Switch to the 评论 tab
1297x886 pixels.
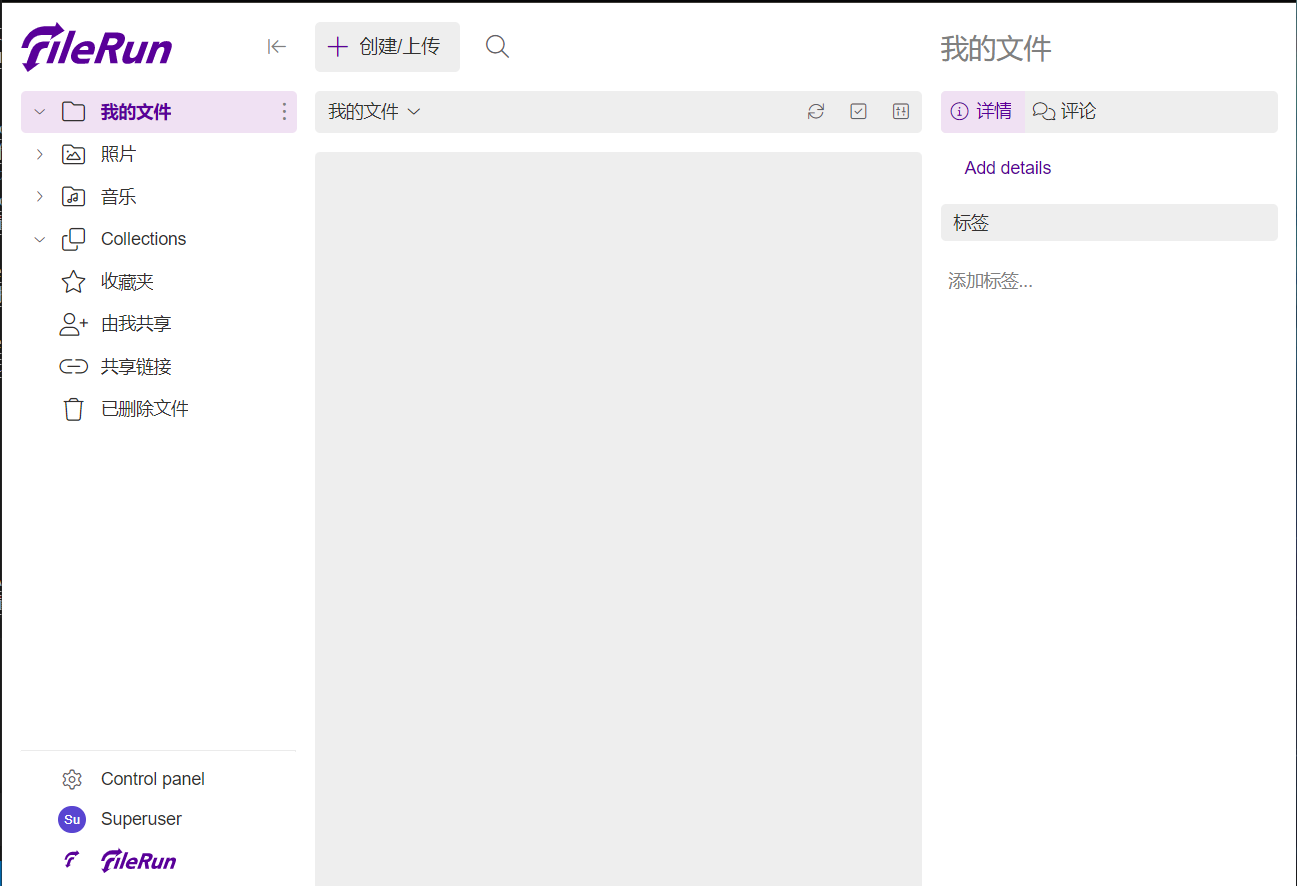(1064, 111)
